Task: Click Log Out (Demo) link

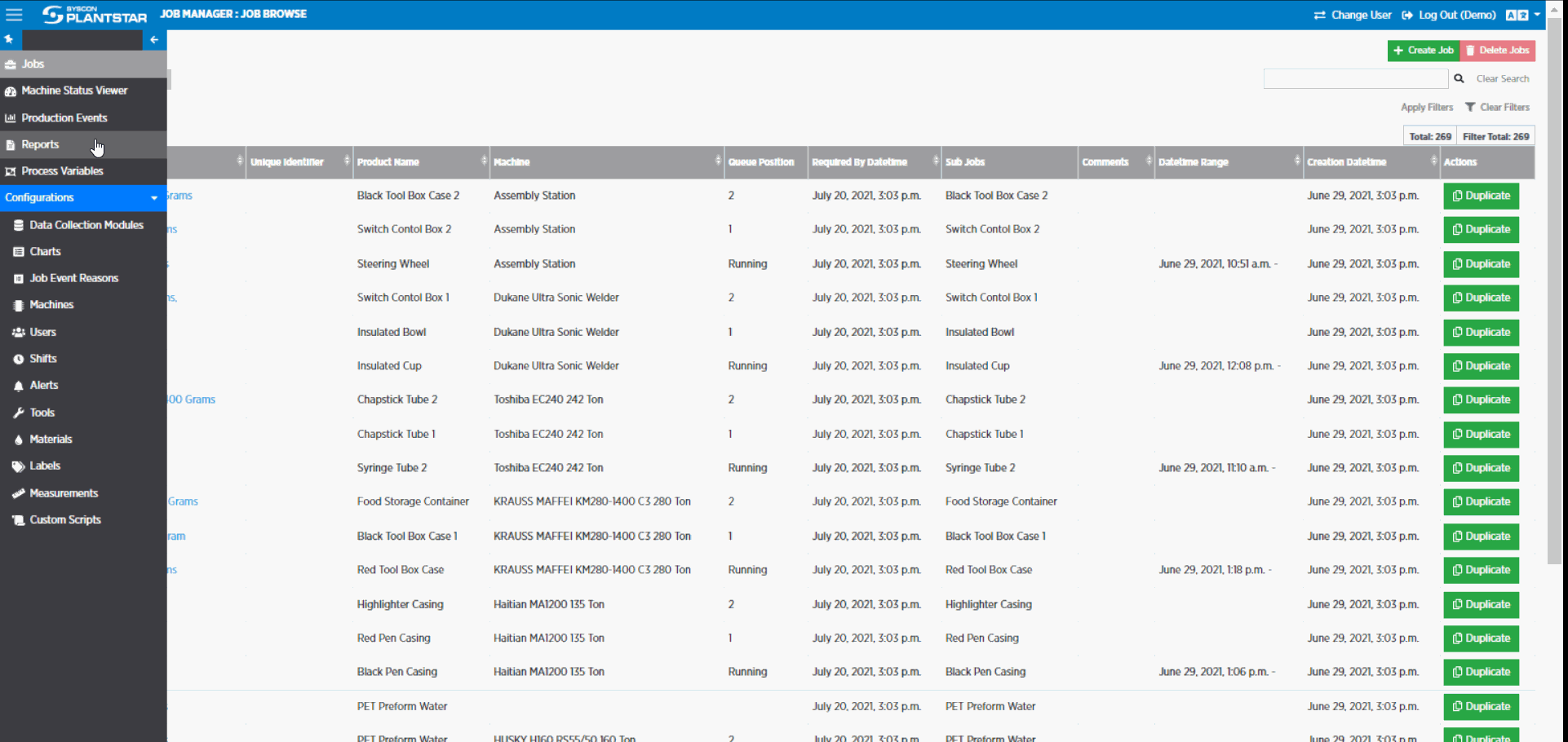Action: point(1449,15)
